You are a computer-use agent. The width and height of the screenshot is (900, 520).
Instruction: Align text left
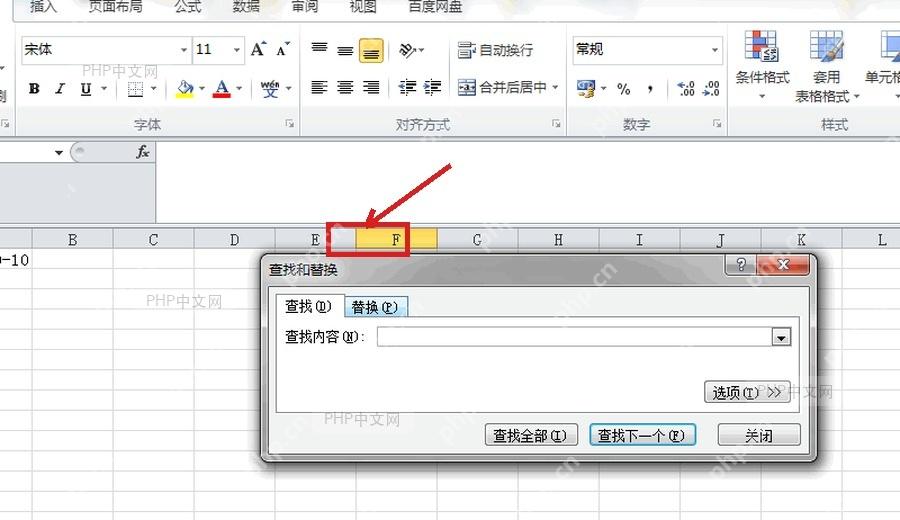click(x=319, y=87)
